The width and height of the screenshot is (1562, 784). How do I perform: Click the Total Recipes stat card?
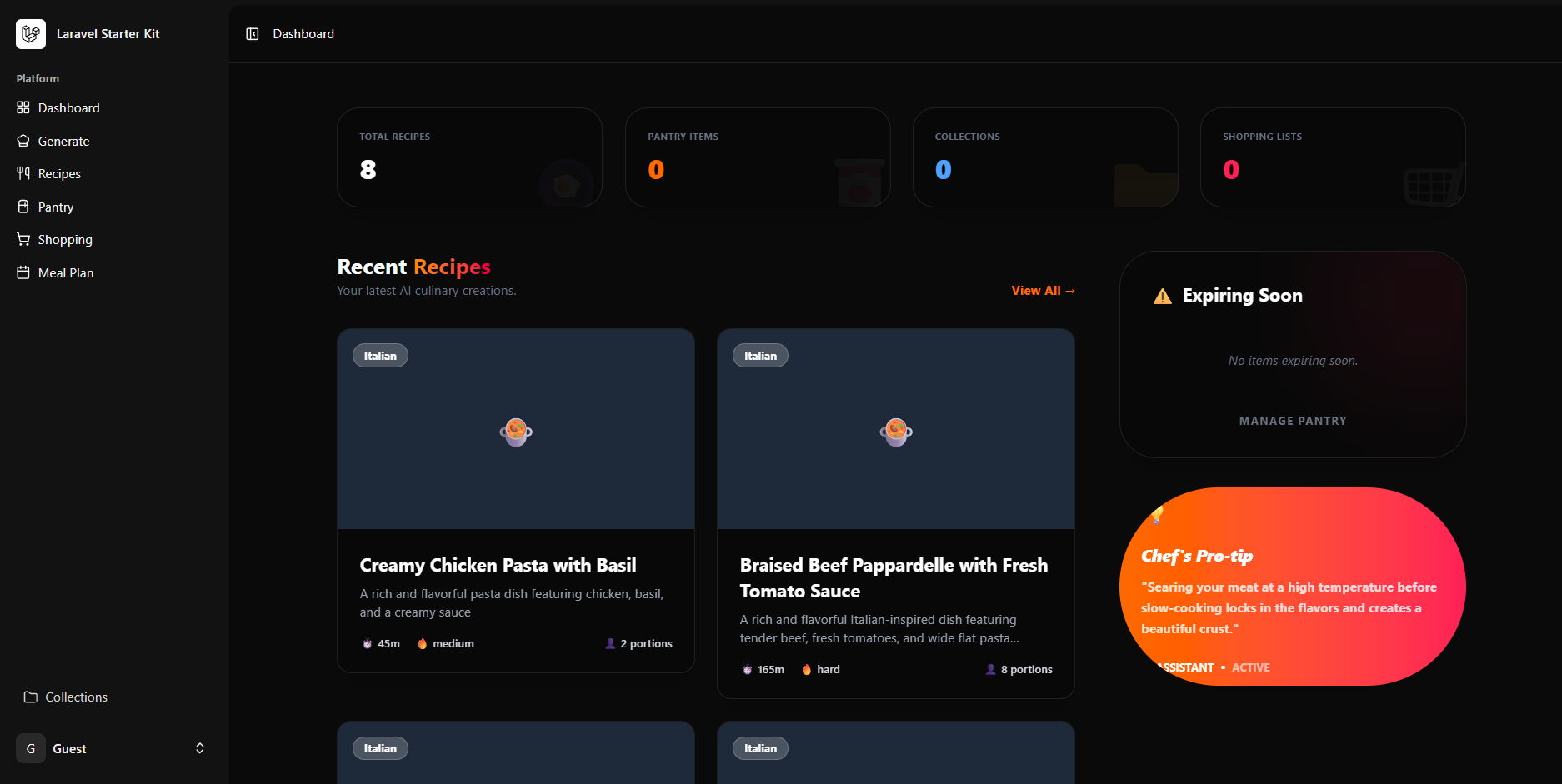469,157
